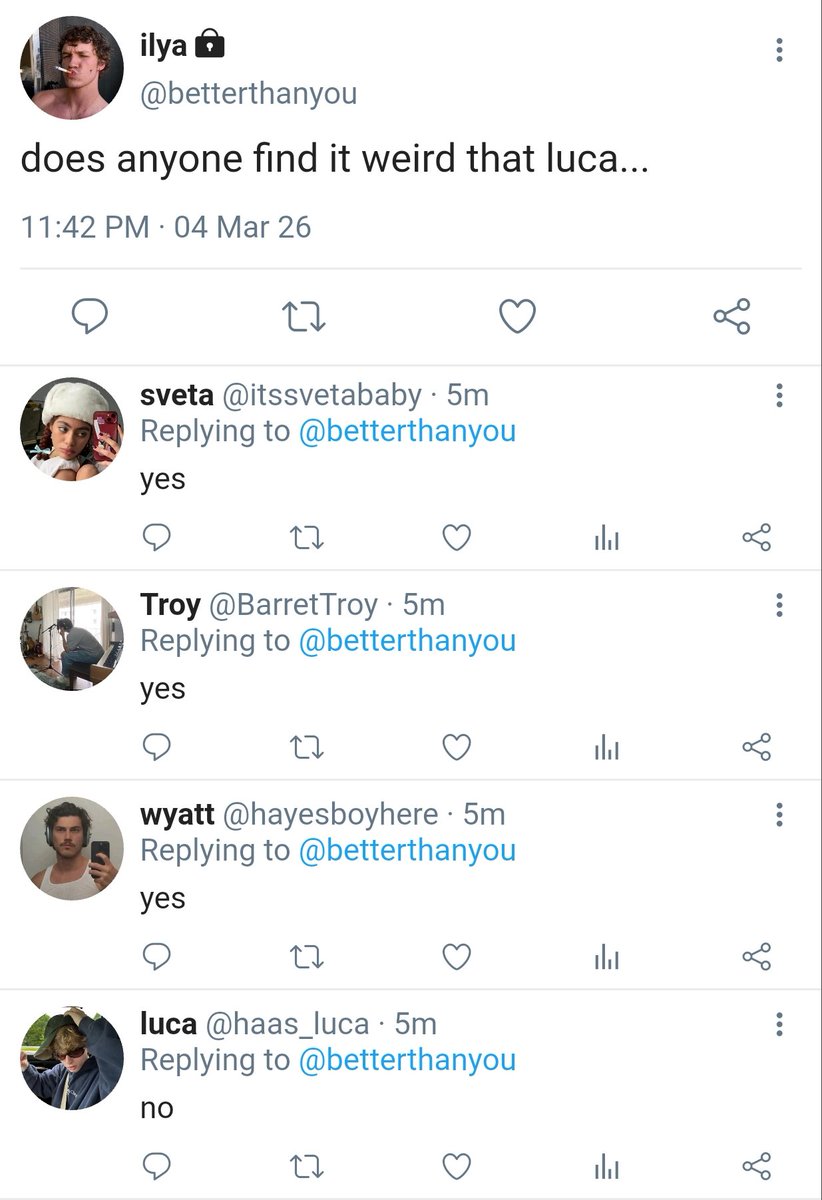This screenshot has height=1200, width=822.
Task: Like luca's reply saying no
Action: pyautogui.click(x=456, y=1166)
